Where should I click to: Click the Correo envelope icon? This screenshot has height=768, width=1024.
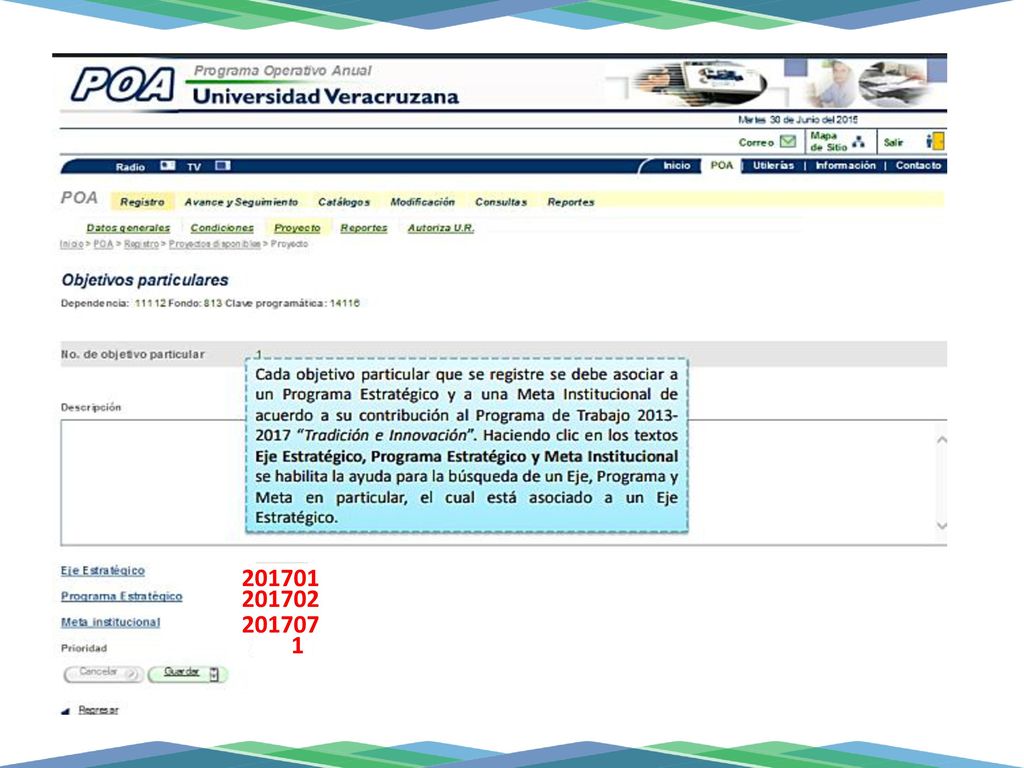click(x=788, y=141)
